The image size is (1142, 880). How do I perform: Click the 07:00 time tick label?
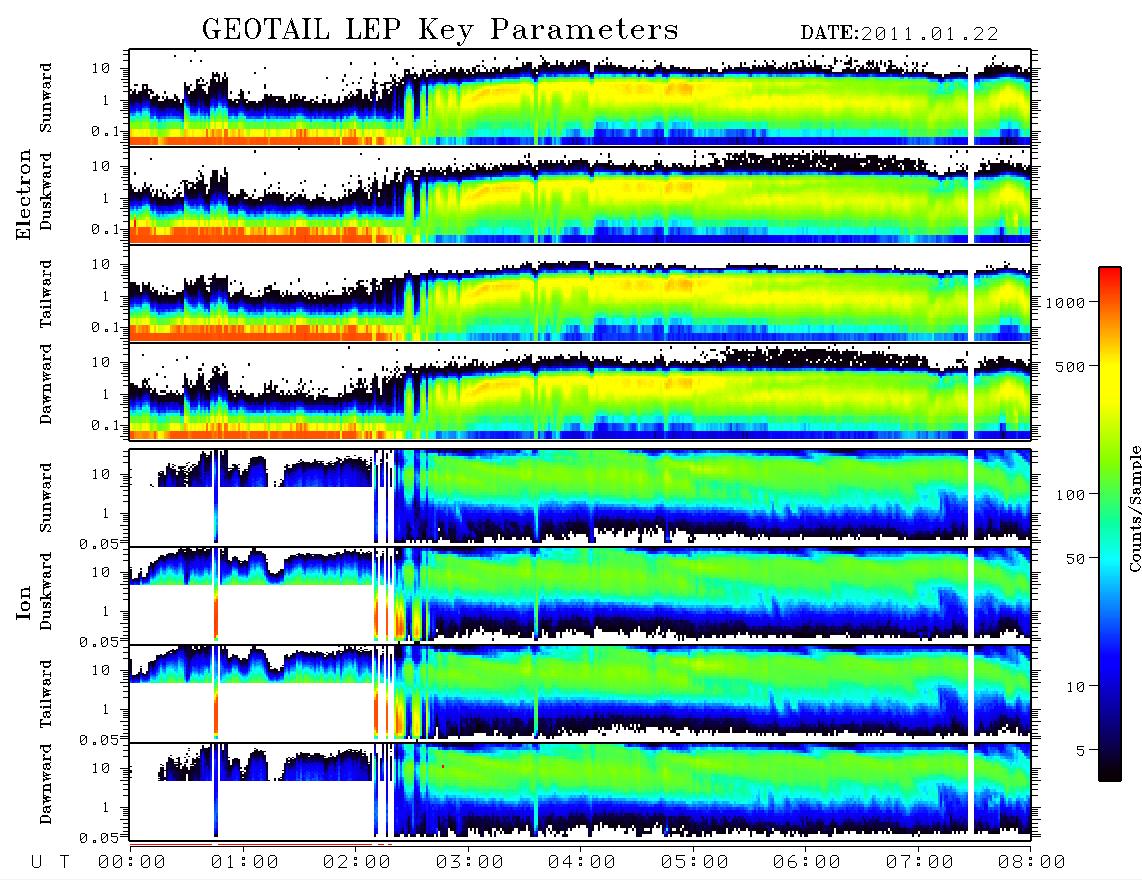(920, 862)
